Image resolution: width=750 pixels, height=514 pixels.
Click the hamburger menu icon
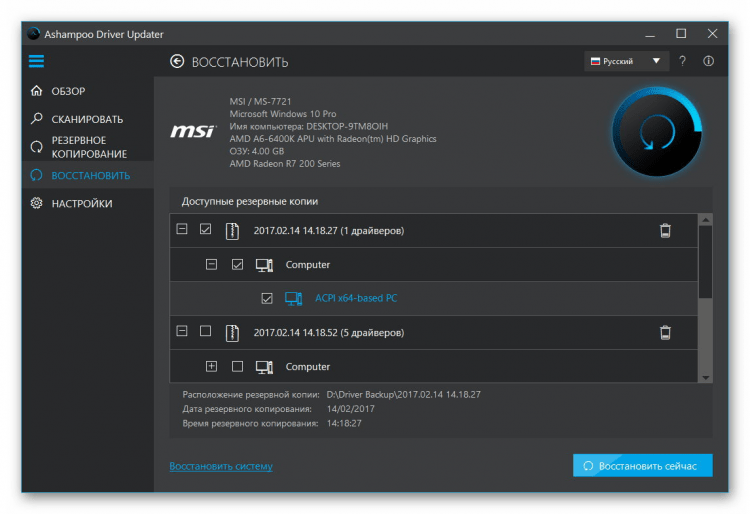(x=37, y=62)
